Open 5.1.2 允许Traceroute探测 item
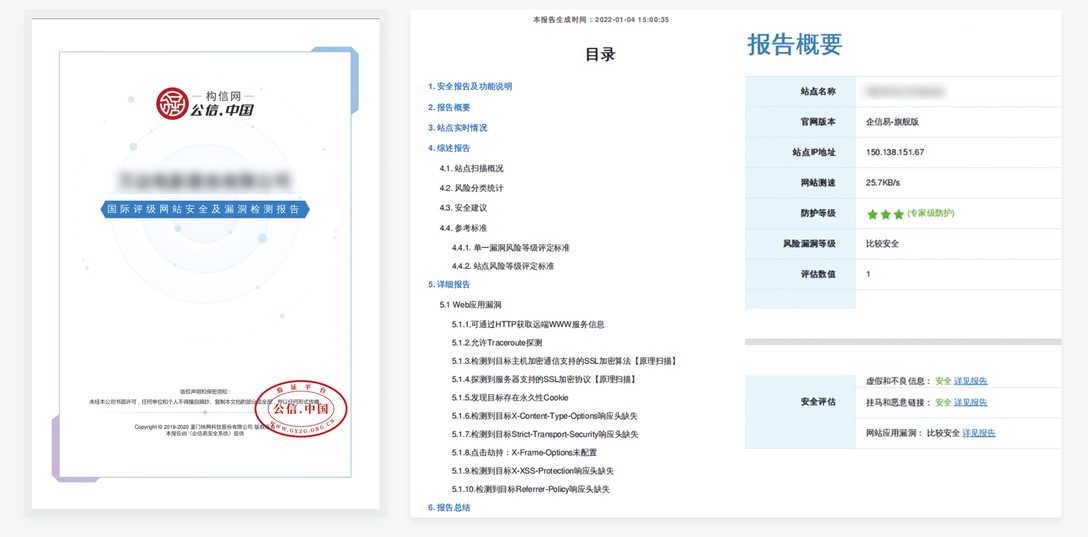 tap(496, 343)
